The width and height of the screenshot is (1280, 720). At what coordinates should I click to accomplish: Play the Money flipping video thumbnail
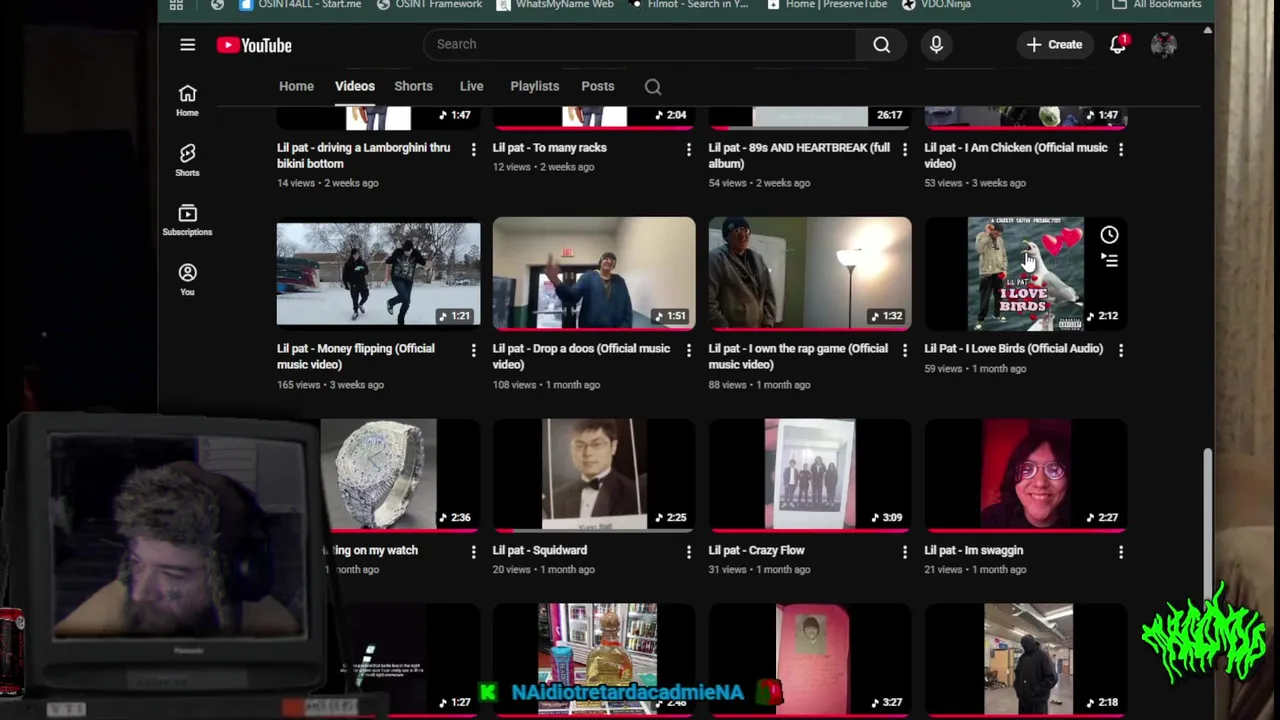coord(378,273)
